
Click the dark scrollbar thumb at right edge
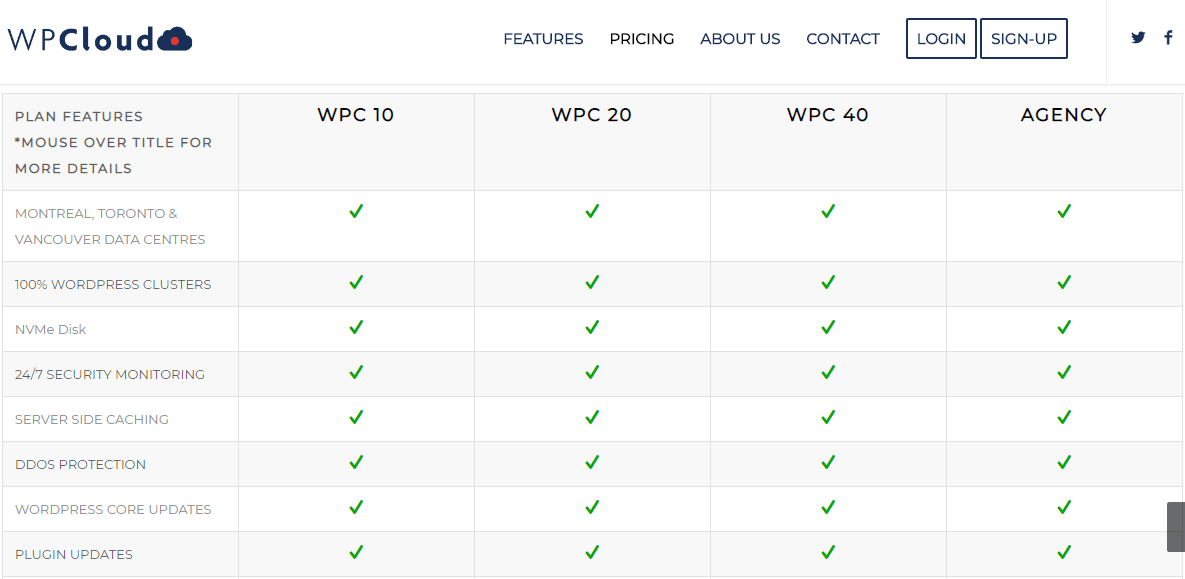point(1176,527)
